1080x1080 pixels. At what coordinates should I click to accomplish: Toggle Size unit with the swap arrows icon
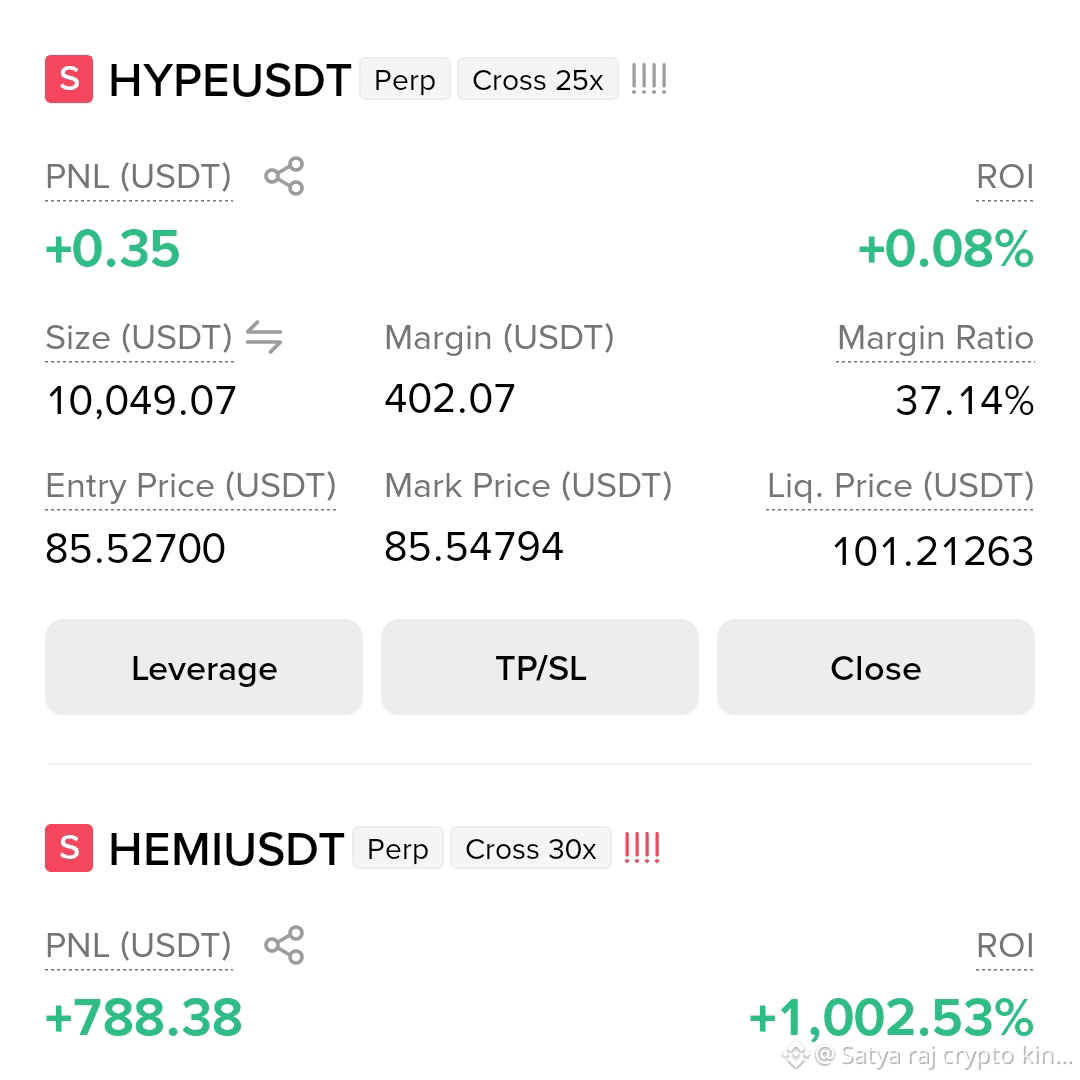click(264, 337)
